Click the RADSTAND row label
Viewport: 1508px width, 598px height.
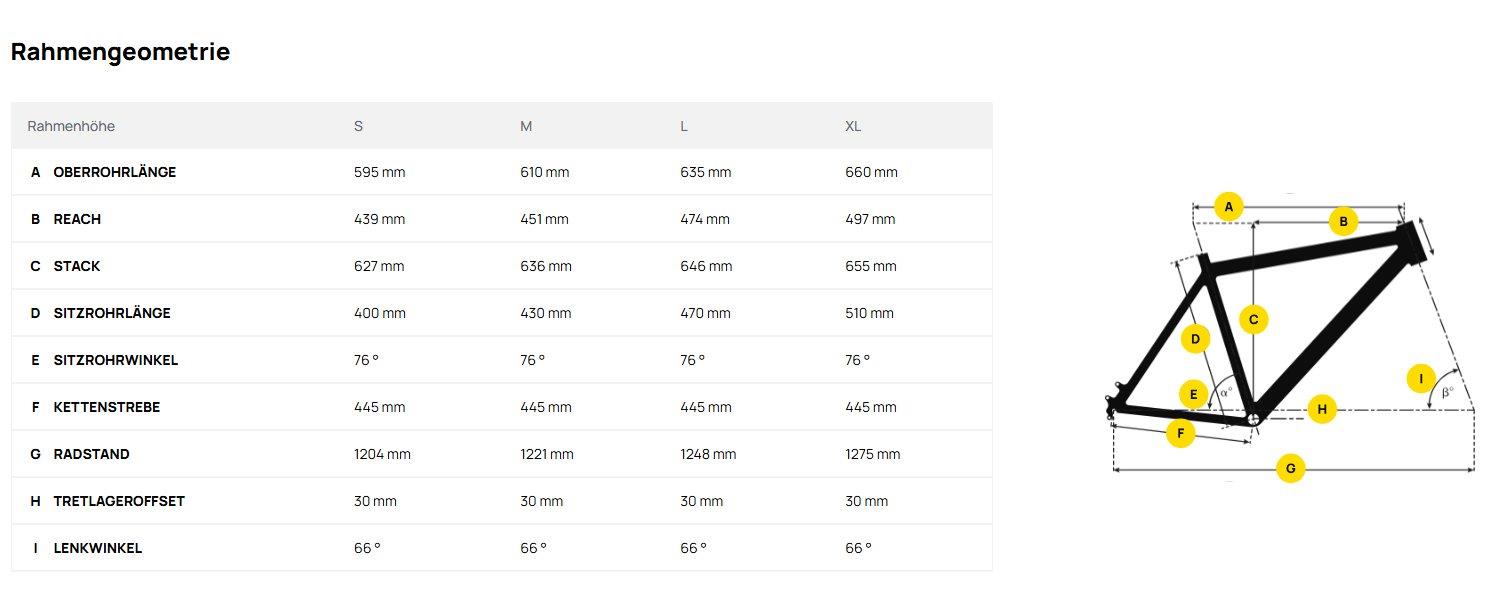click(91, 454)
